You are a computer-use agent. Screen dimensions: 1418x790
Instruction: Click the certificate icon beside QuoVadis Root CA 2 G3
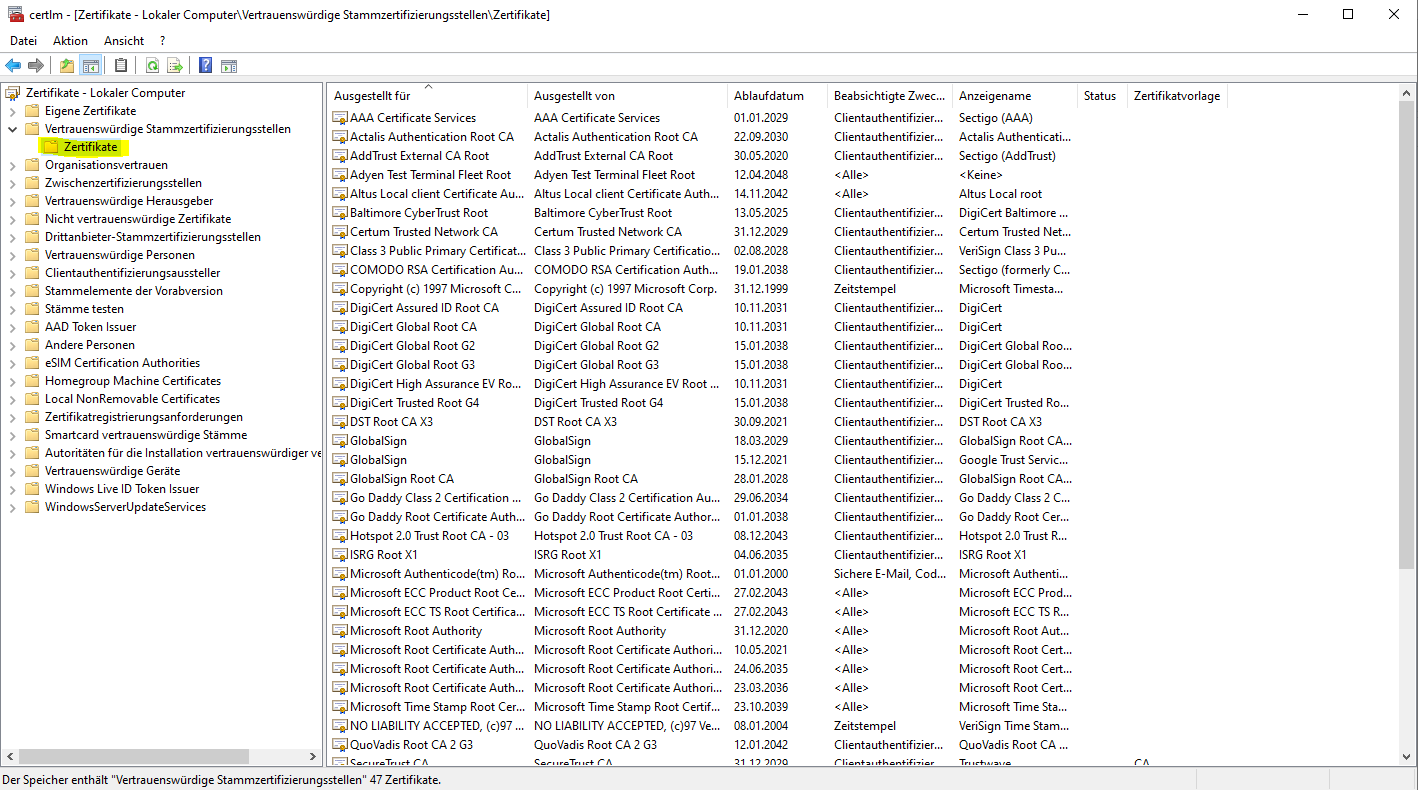(x=340, y=745)
